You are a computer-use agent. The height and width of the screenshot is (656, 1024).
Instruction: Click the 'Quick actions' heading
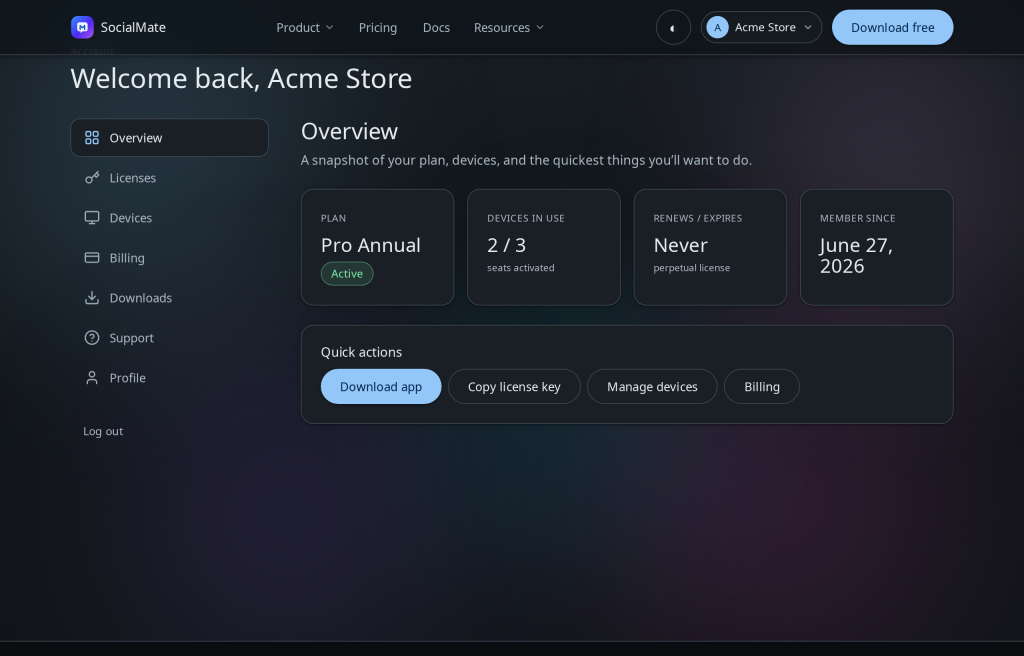361,352
